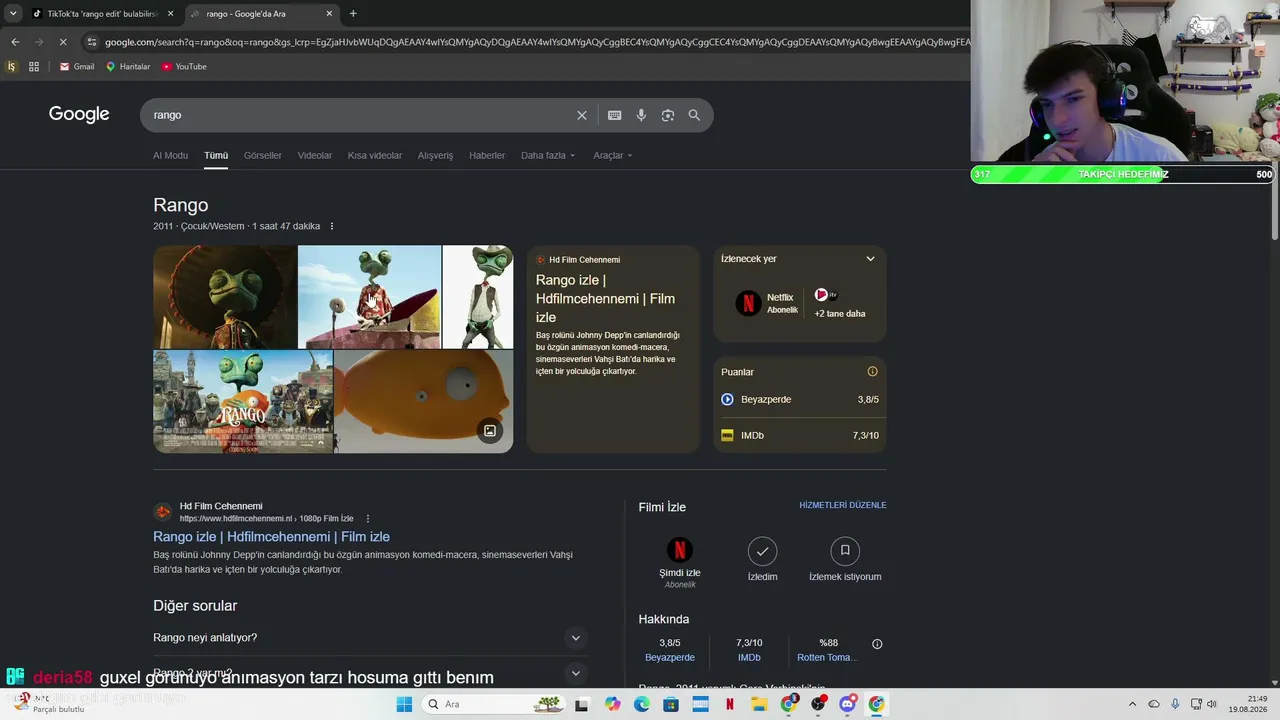Search by image with the Lens icon
The image size is (1280, 720).
coord(668,115)
